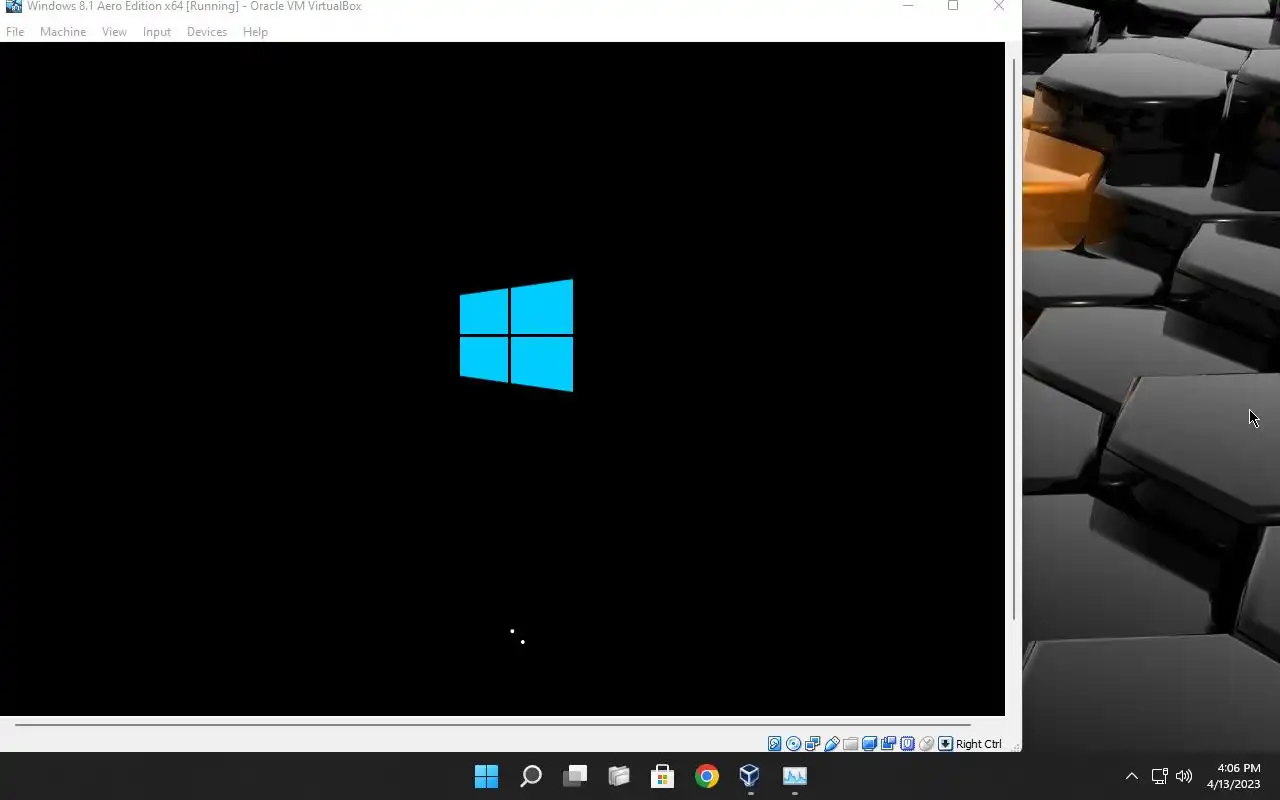Screen dimensions: 1280x800
Task: Click the CPU virtualization status icon
Action: click(x=907, y=744)
